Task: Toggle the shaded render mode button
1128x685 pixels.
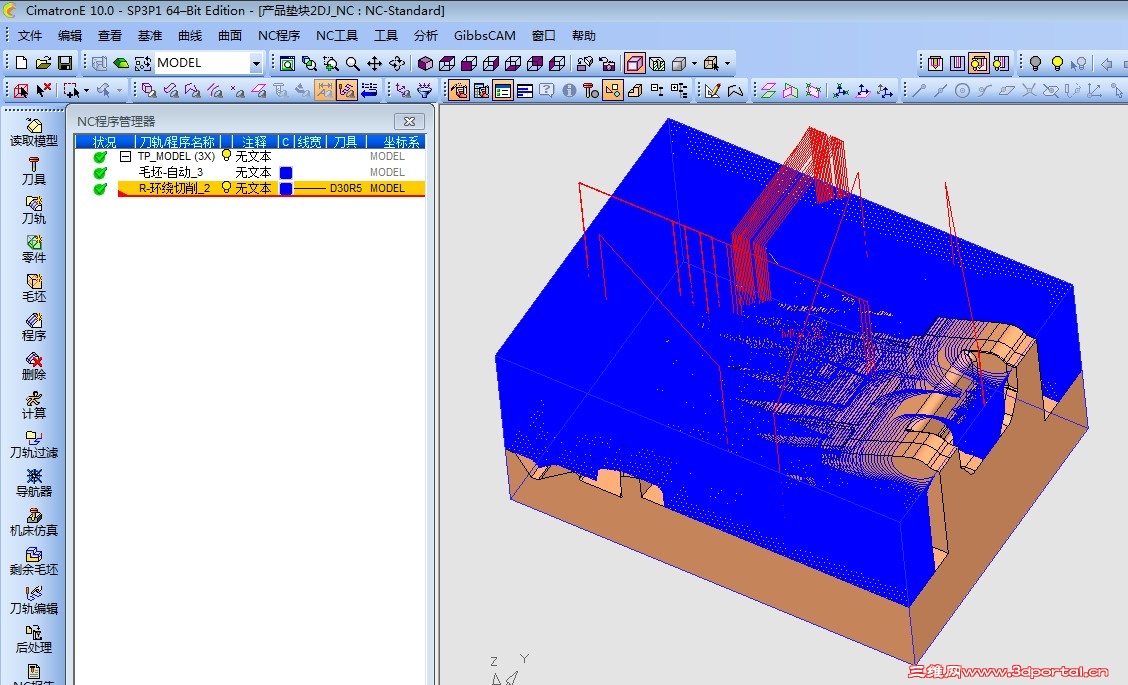Action: click(634, 63)
